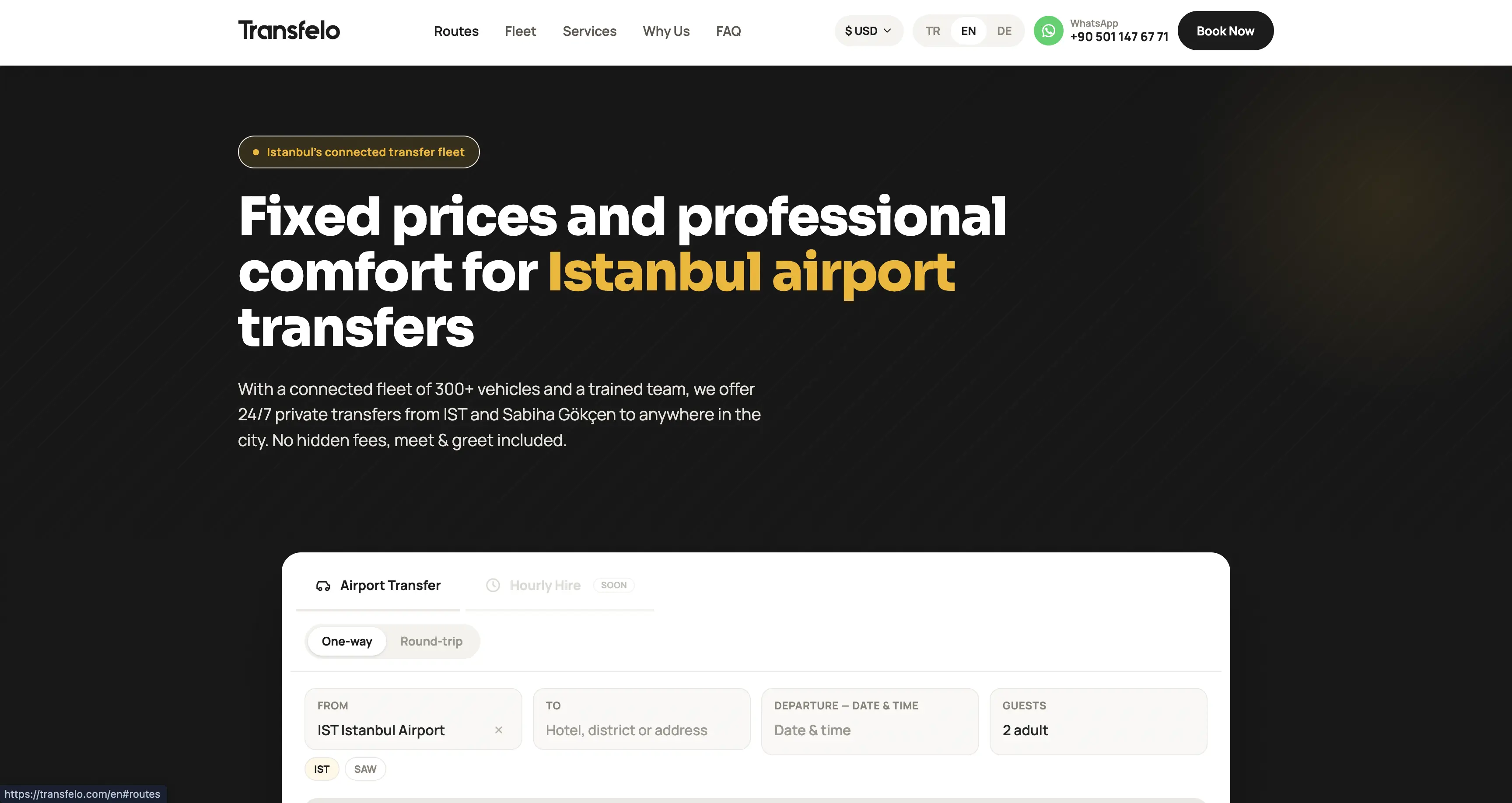
Task: Click the WhatsApp phone number +90 501 147 67 71
Action: (1119, 37)
